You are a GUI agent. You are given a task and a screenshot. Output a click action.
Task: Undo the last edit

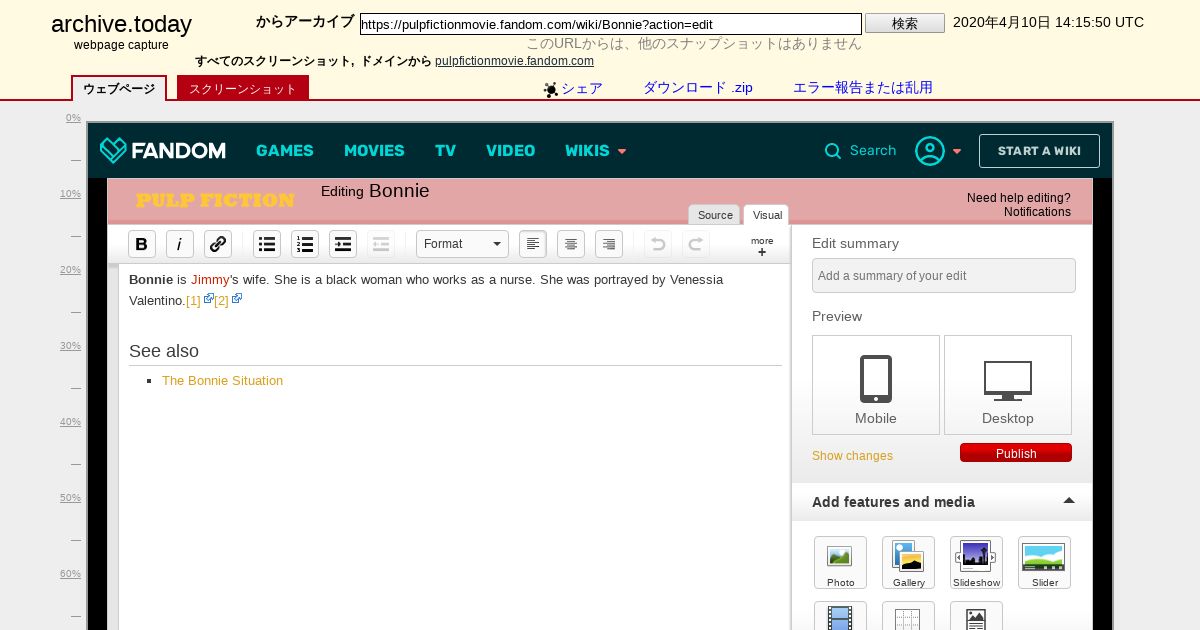pyautogui.click(x=658, y=244)
